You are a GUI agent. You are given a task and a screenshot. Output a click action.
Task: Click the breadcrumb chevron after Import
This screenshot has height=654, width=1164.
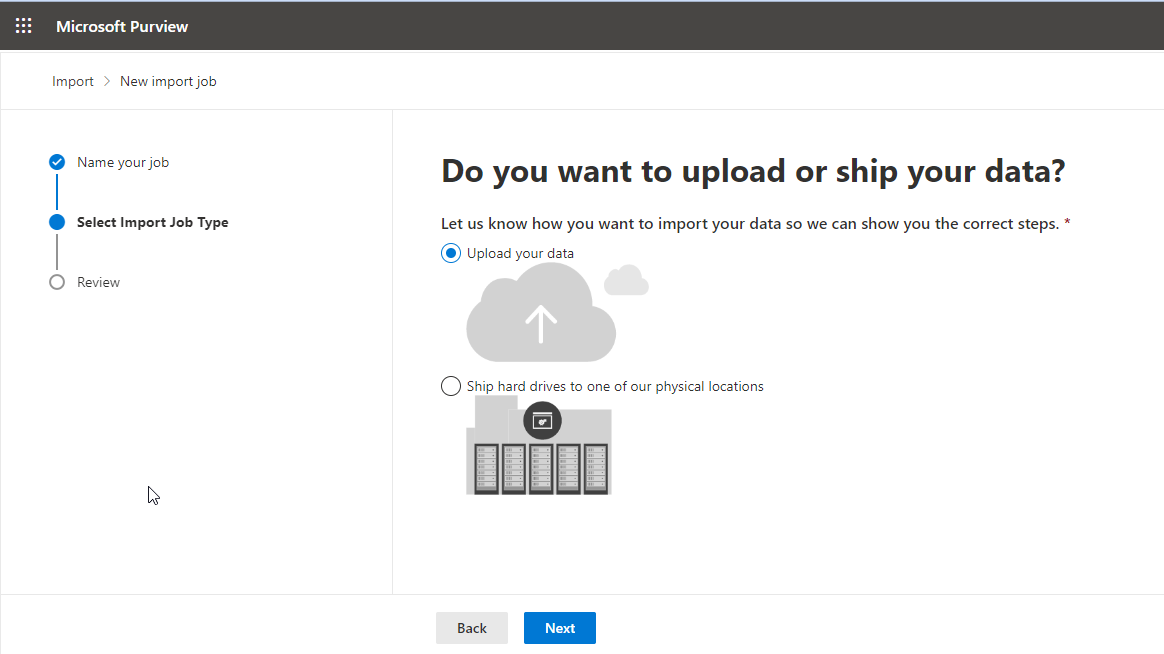click(107, 81)
